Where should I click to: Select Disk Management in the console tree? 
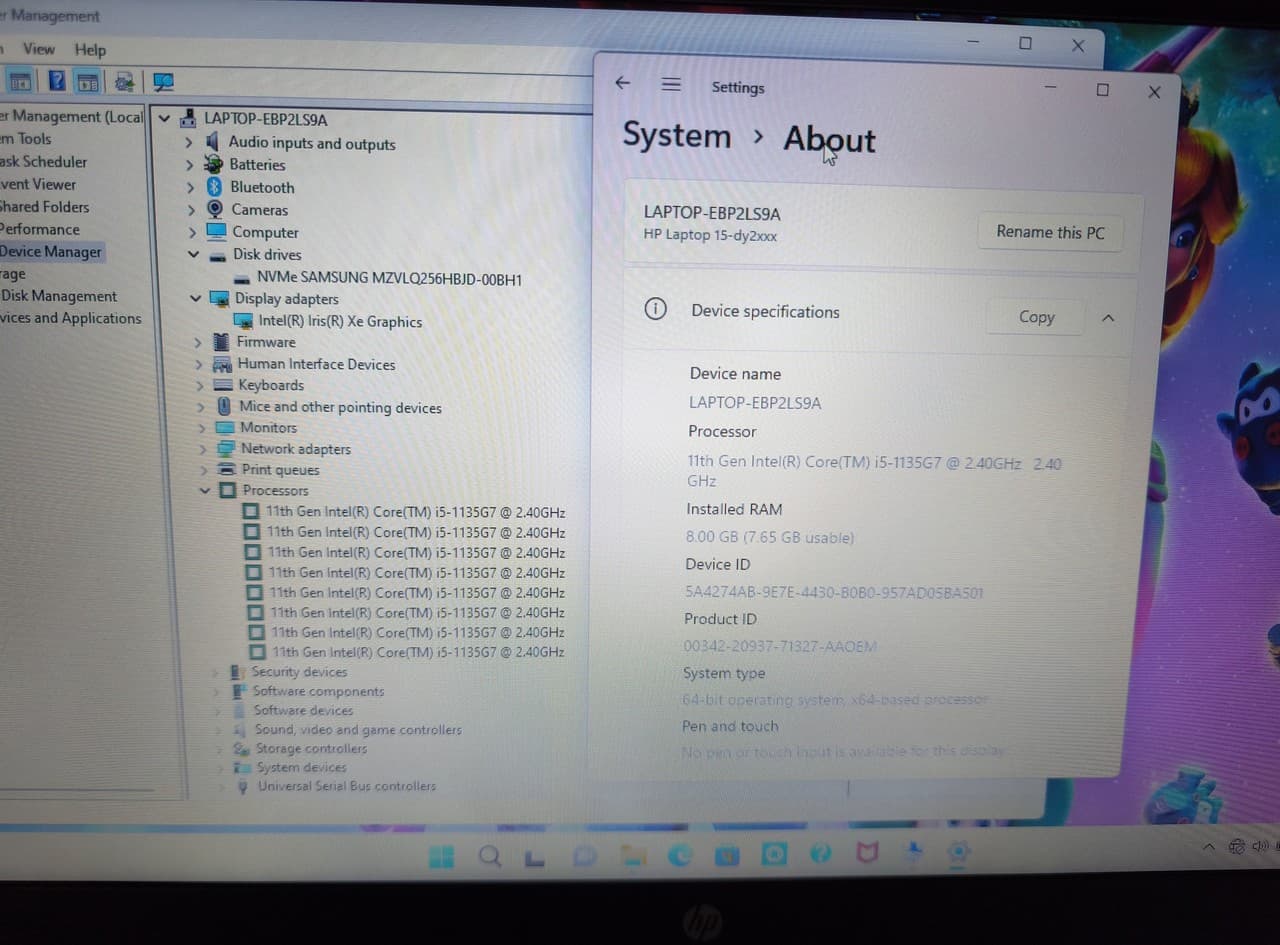(x=59, y=296)
